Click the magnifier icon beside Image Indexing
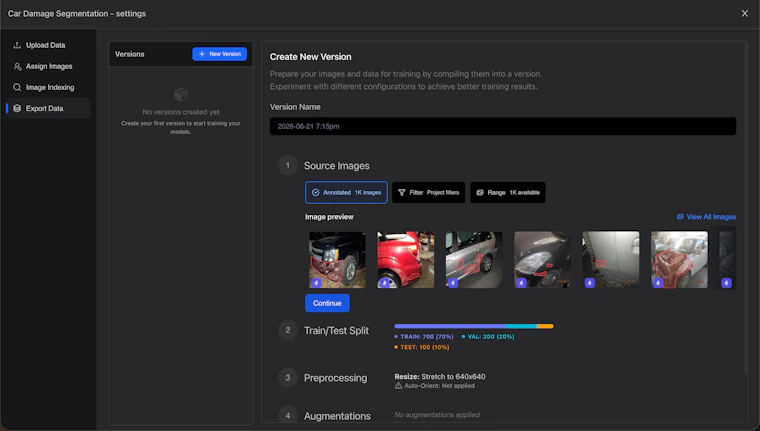The height and width of the screenshot is (431, 760). pyautogui.click(x=17, y=87)
